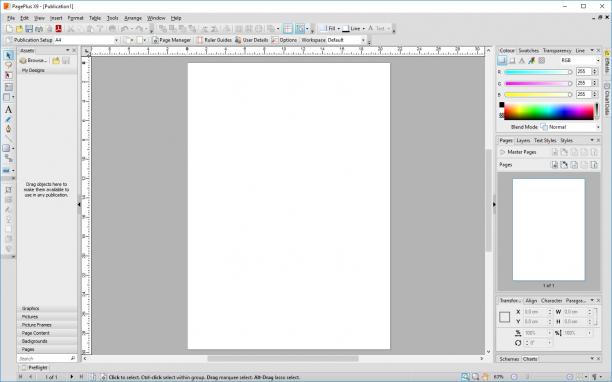Click Browse in the Assets panel
The image size is (612, 382).
pyautogui.click(x=34, y=60)
